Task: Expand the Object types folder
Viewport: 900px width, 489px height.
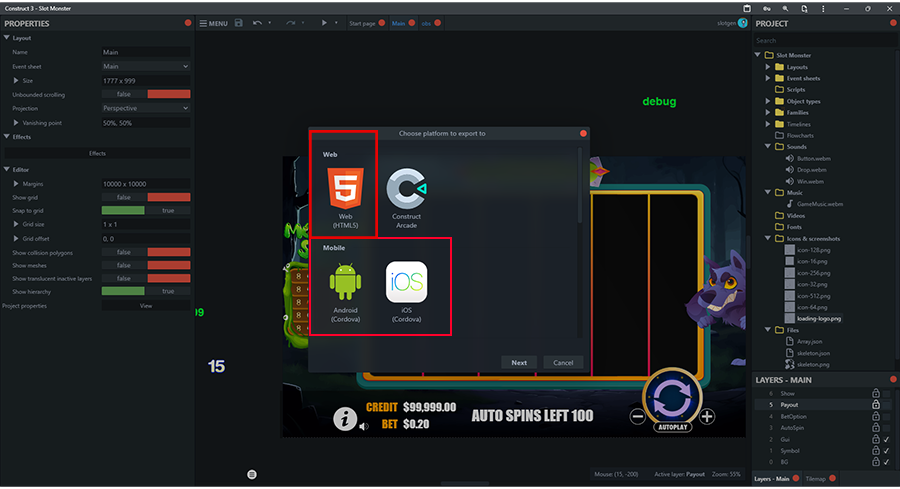Action: point(768,101)
